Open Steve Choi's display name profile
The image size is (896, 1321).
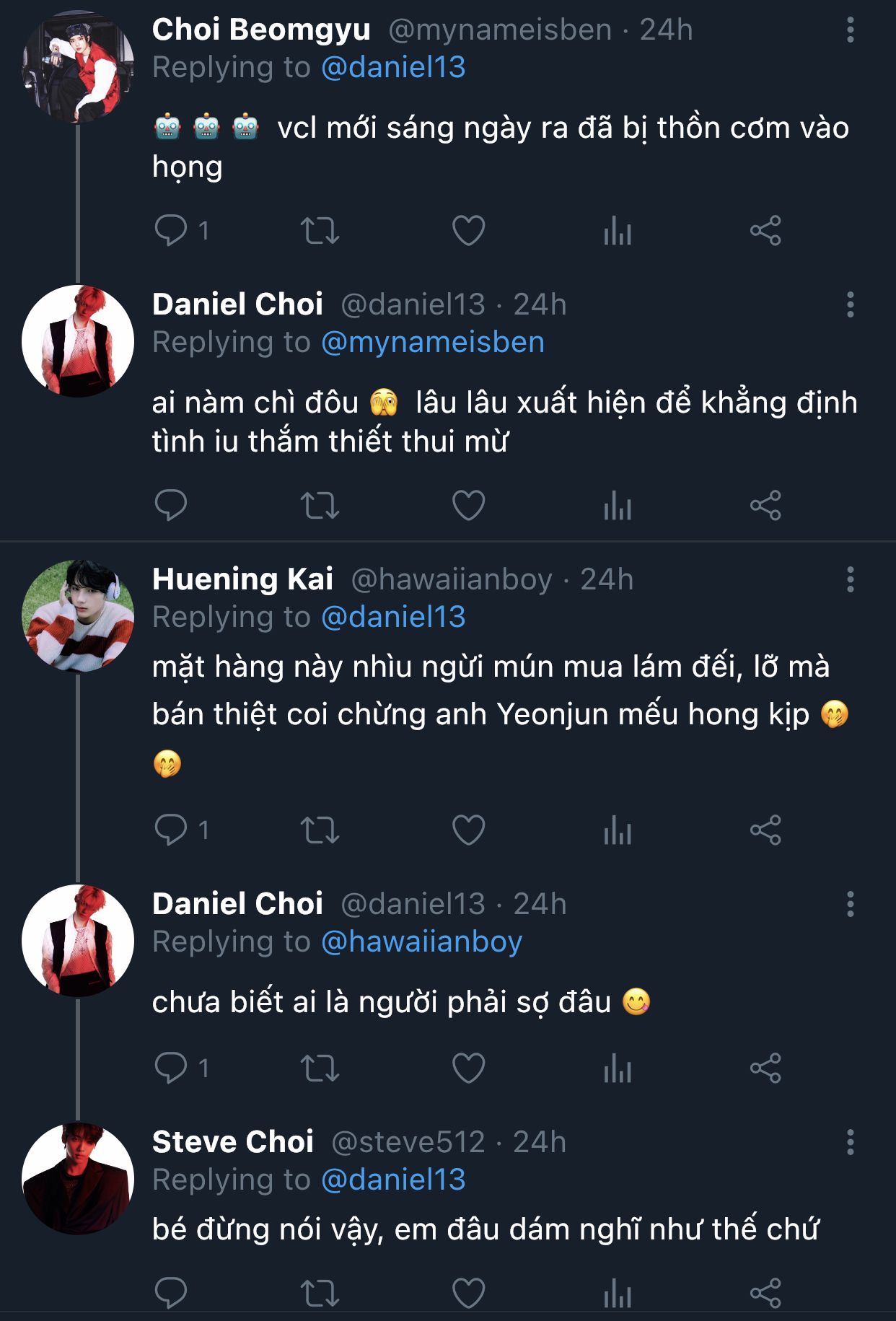232,1142
